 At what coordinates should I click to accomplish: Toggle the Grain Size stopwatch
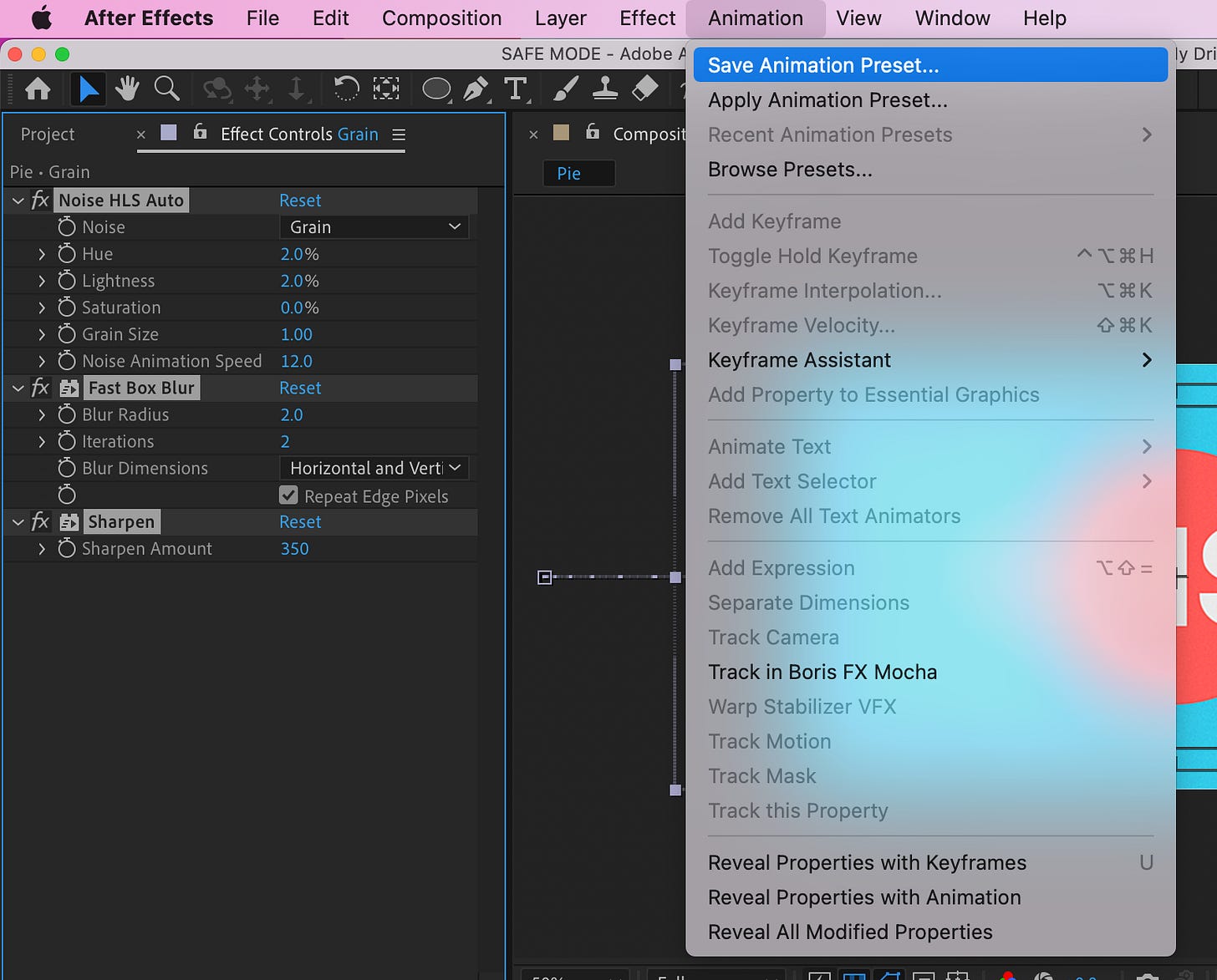click(67, 333)
